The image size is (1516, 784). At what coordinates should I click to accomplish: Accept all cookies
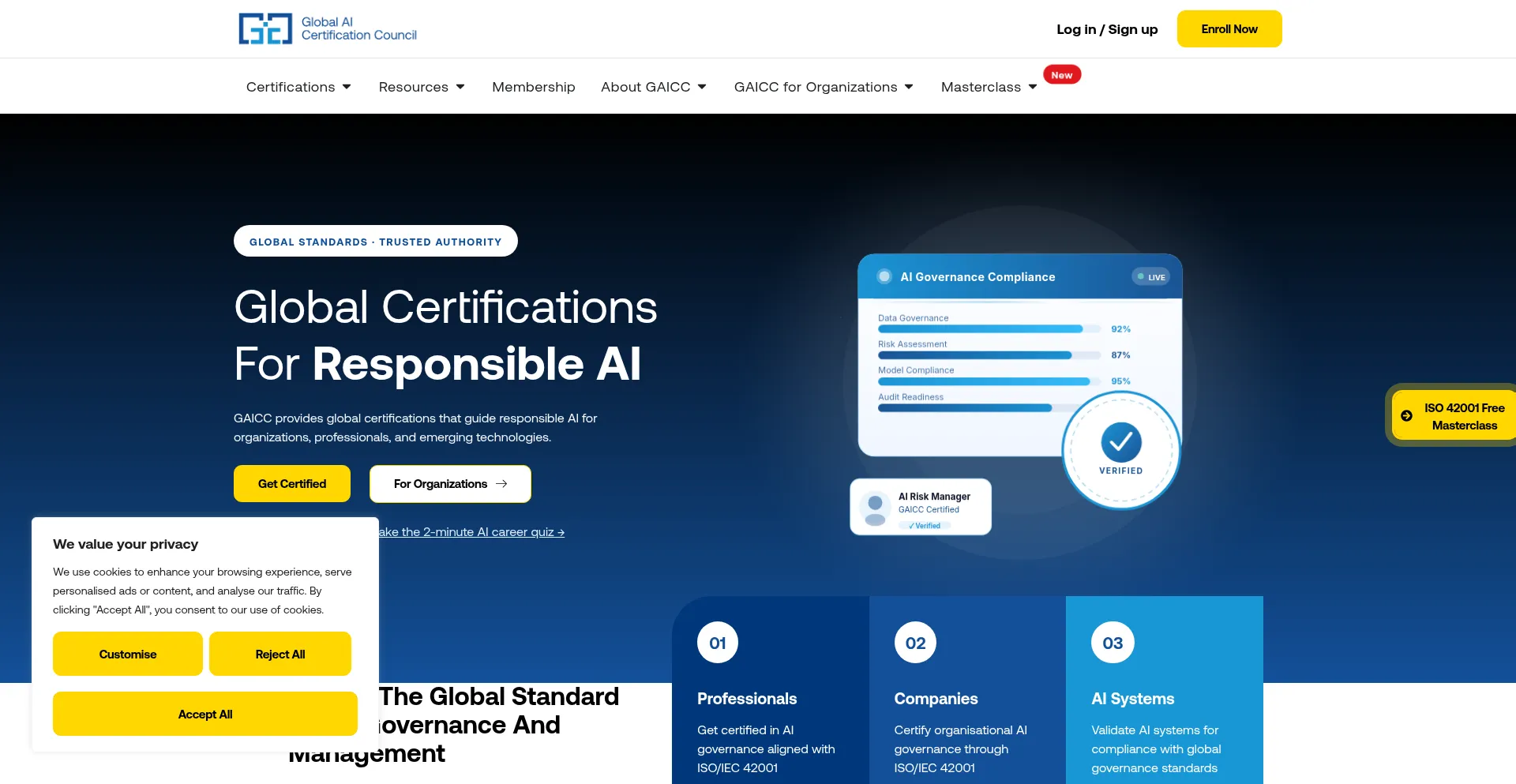click(205, 714)
